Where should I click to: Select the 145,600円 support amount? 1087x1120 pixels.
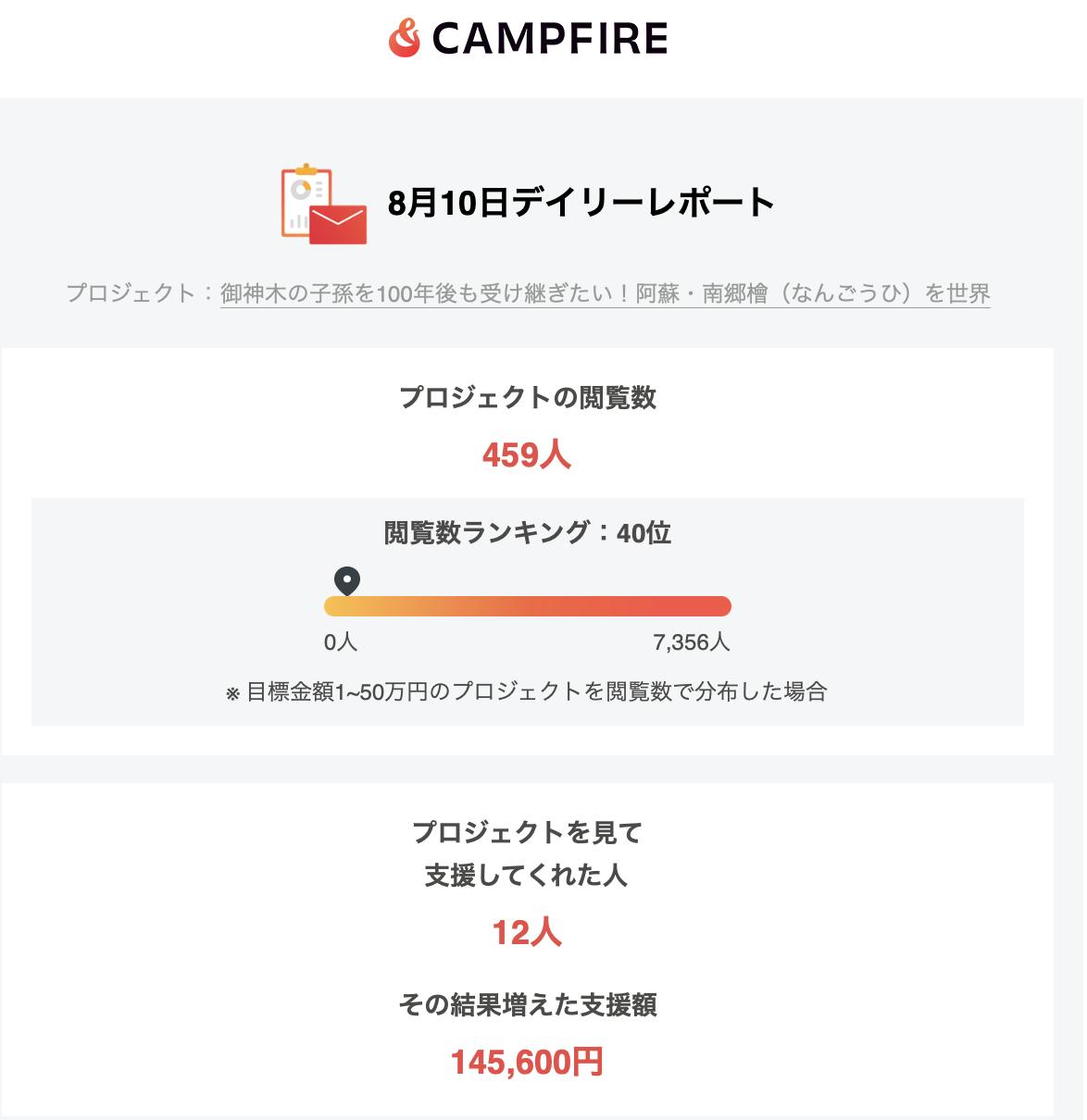[x=527, y=1063]
